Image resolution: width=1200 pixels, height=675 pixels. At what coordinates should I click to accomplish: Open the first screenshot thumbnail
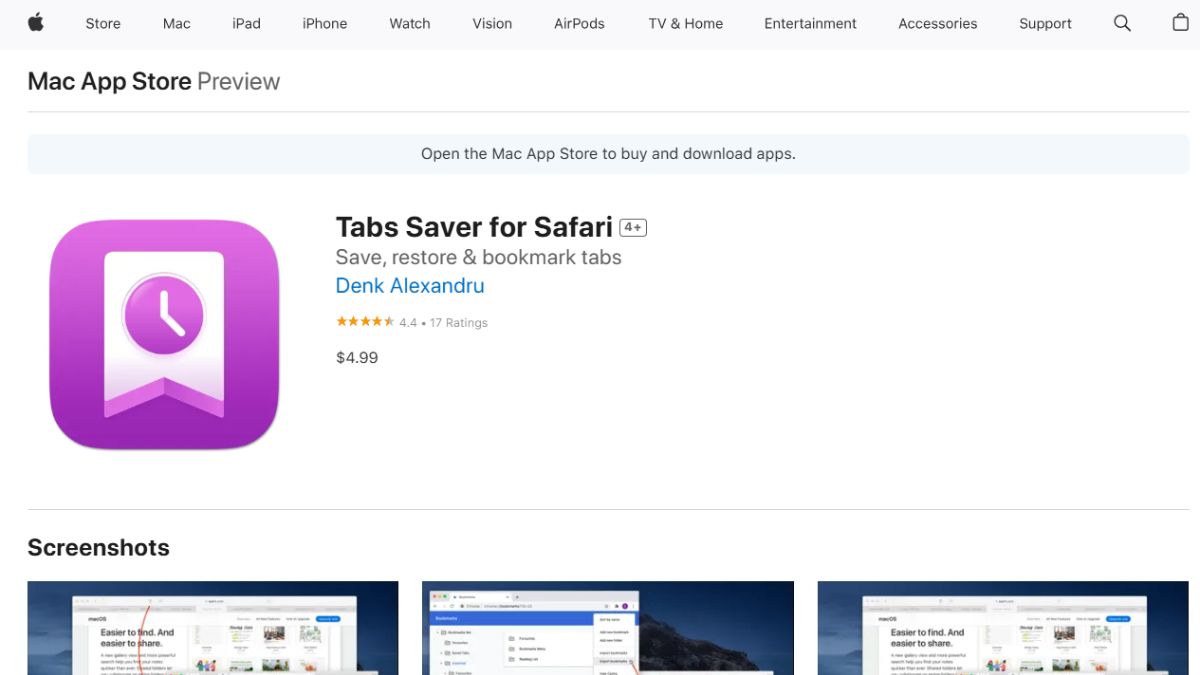pos(213,628)
